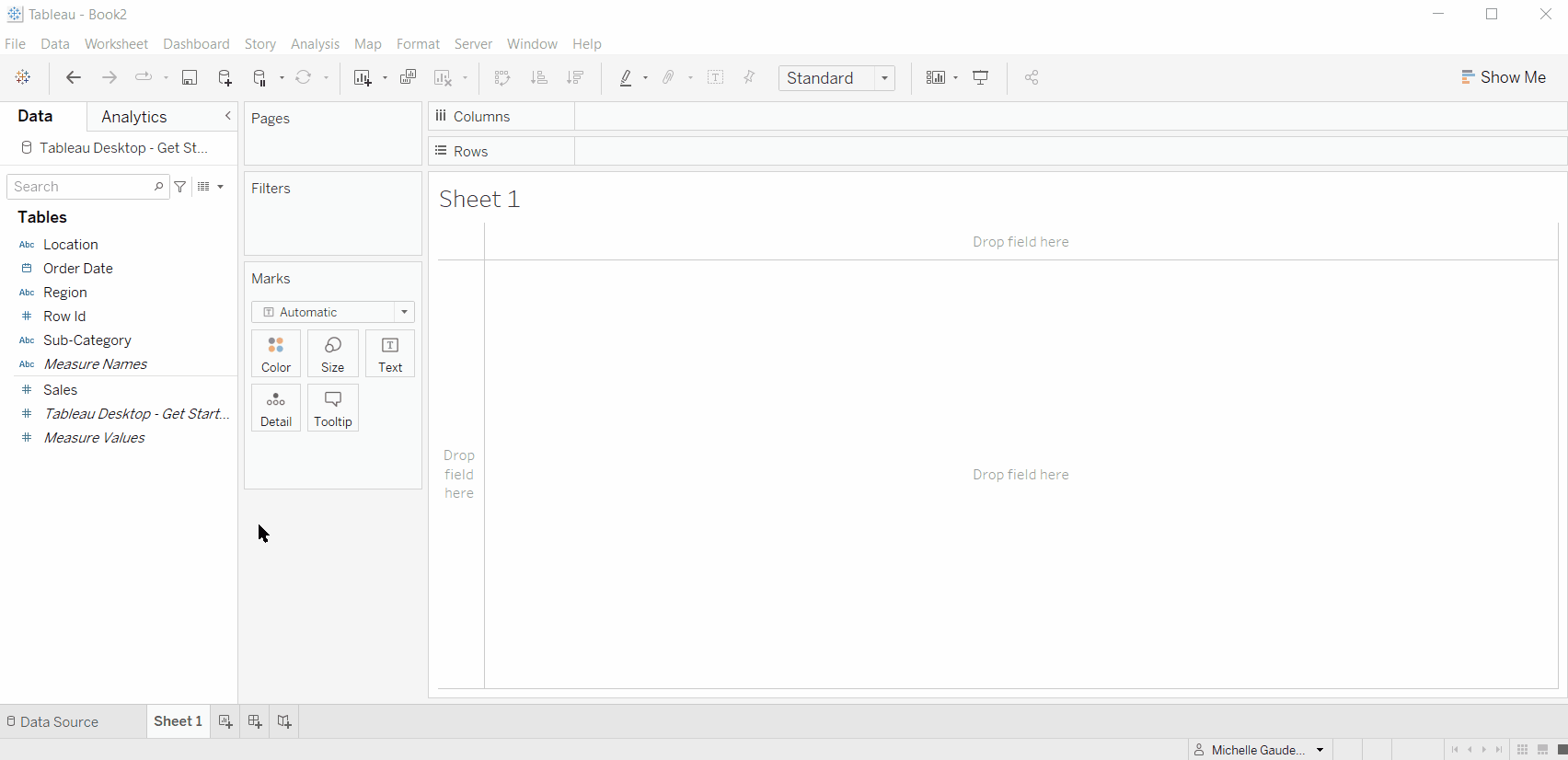Click the Undo back arrow
1568x760 pixels.
tap(74, 78)
